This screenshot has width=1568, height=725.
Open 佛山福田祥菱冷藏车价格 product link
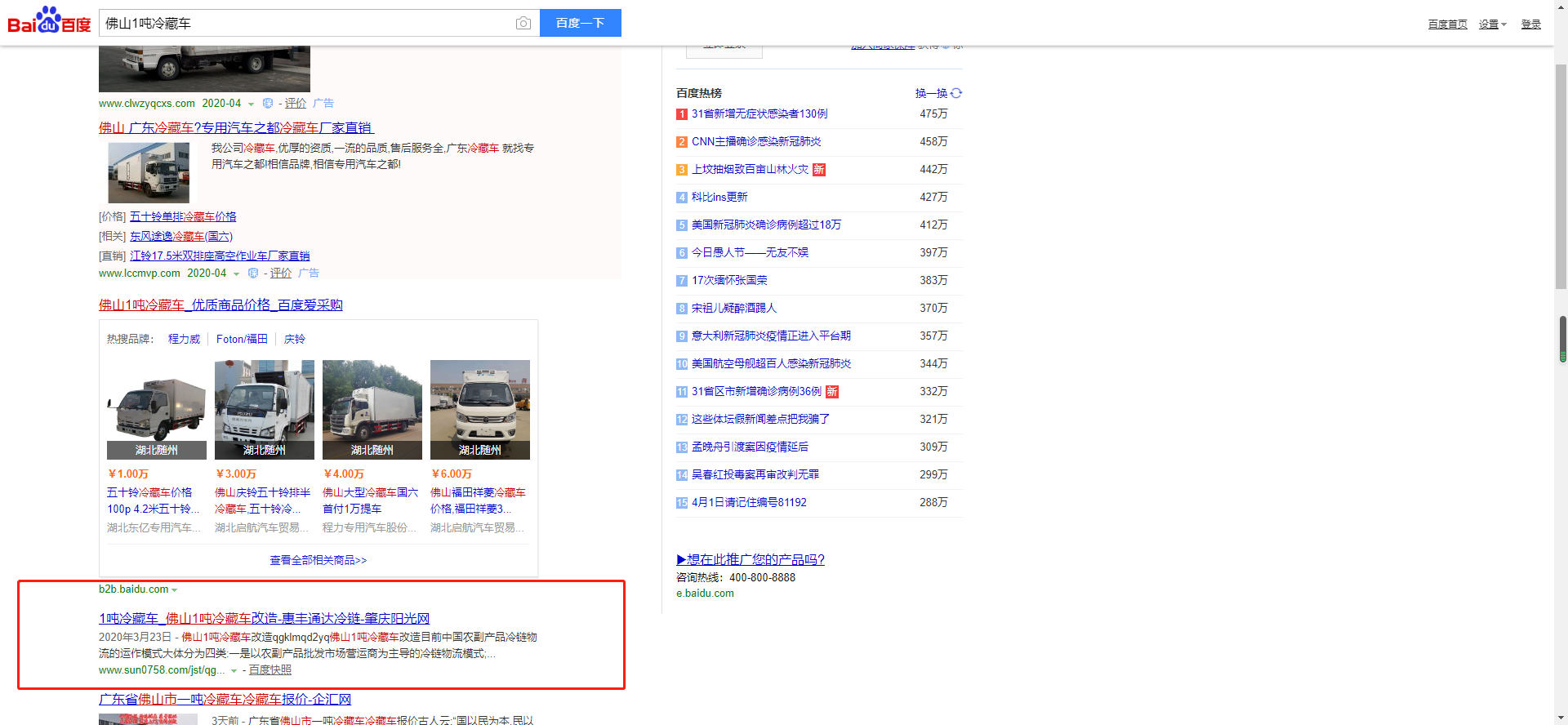pyautogui.click(x=478, y=500)
